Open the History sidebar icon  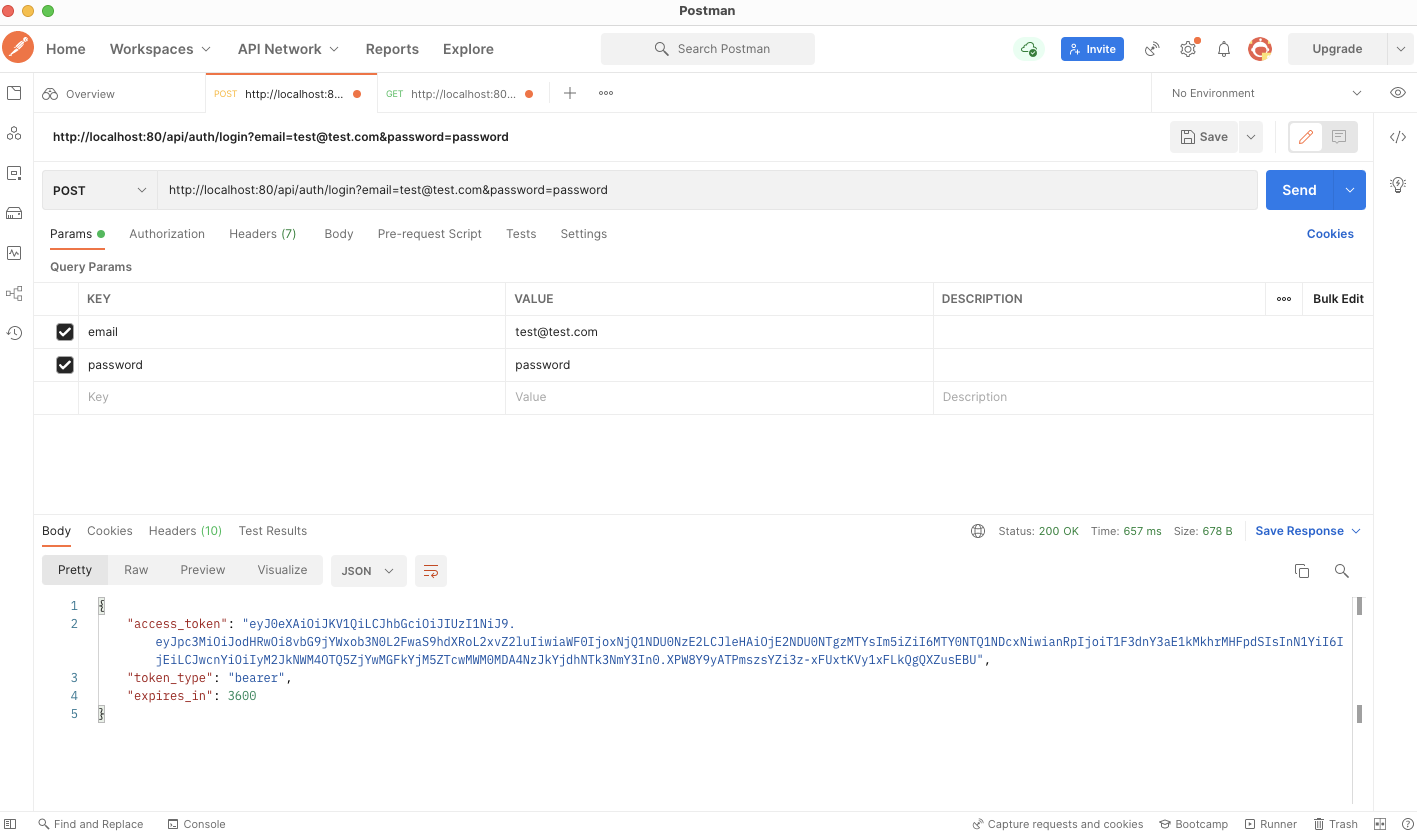(x=14, y=333)
